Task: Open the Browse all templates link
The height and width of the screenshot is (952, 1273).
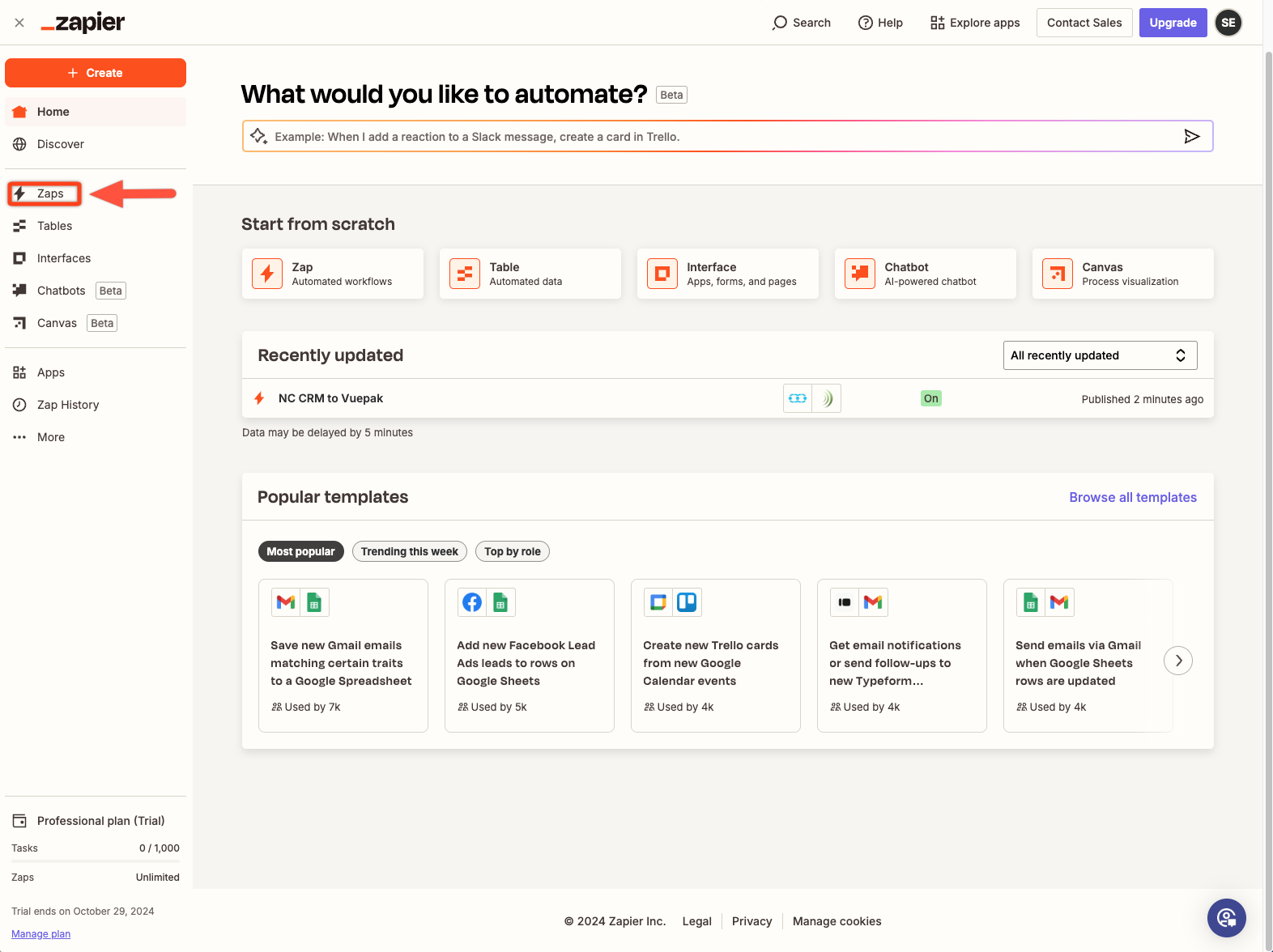Action: pos(1132,497)
